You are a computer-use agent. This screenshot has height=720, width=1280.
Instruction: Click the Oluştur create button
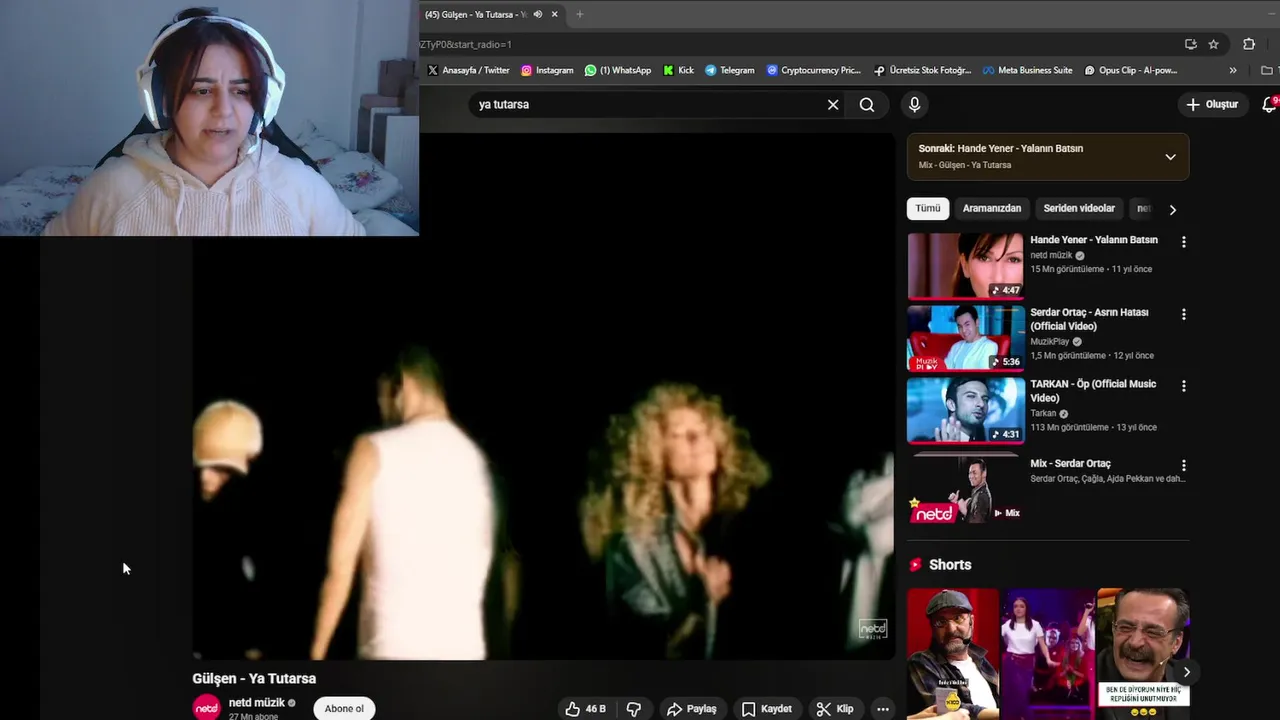tap(1212, 104)
